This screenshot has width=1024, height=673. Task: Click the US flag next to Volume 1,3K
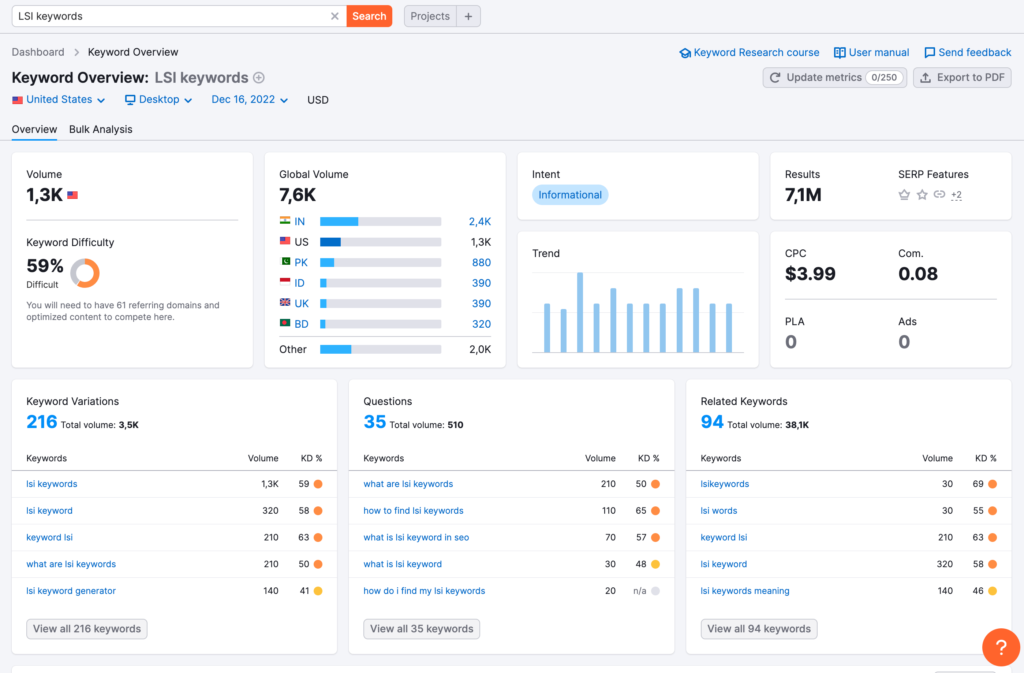pos(72,195)
